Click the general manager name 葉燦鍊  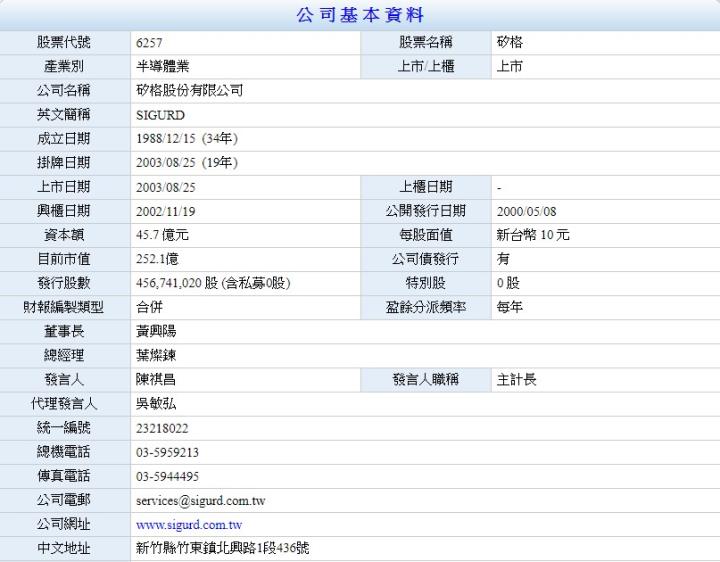(156, 355)
